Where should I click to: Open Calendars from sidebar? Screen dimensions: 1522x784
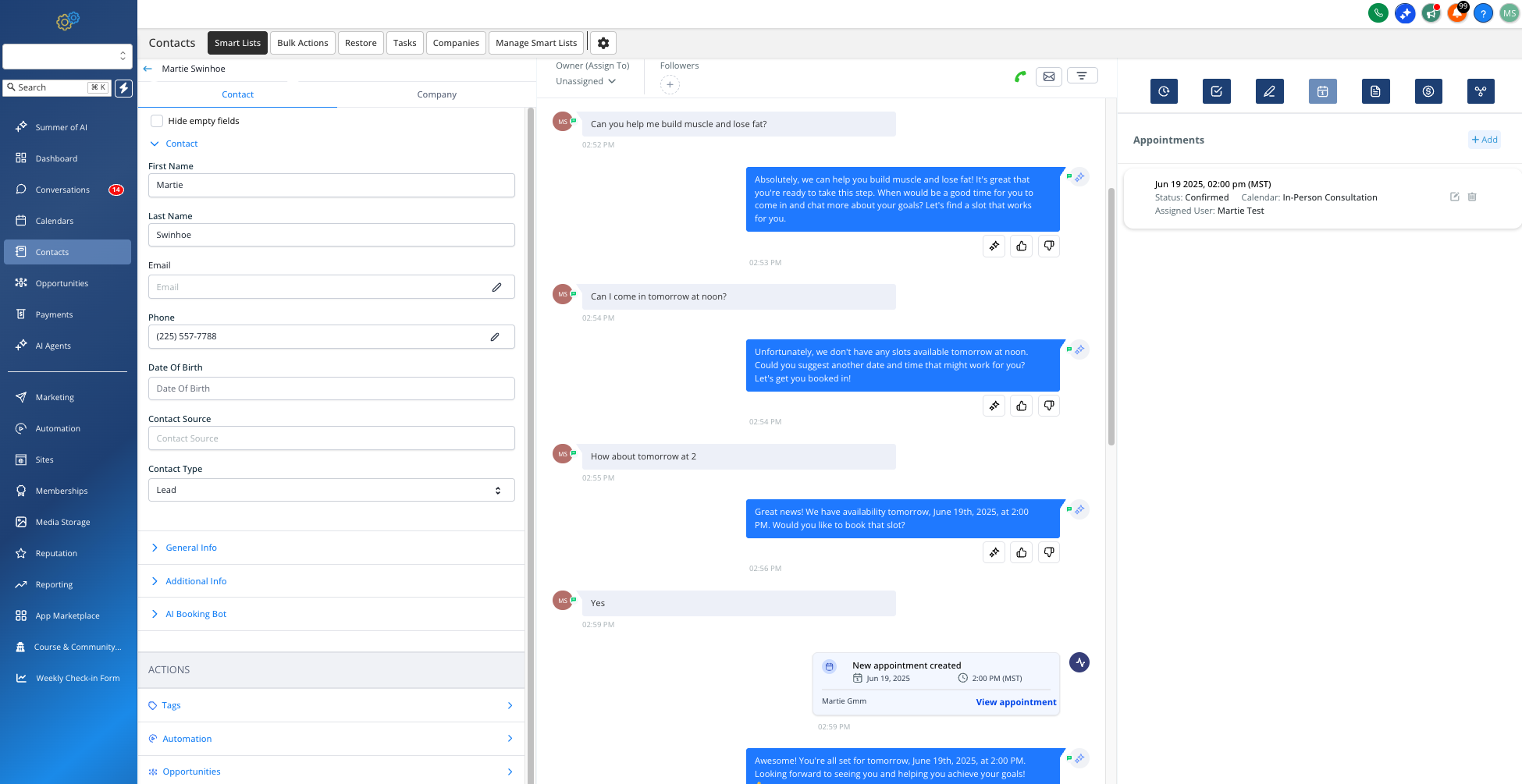click(67, 221)
